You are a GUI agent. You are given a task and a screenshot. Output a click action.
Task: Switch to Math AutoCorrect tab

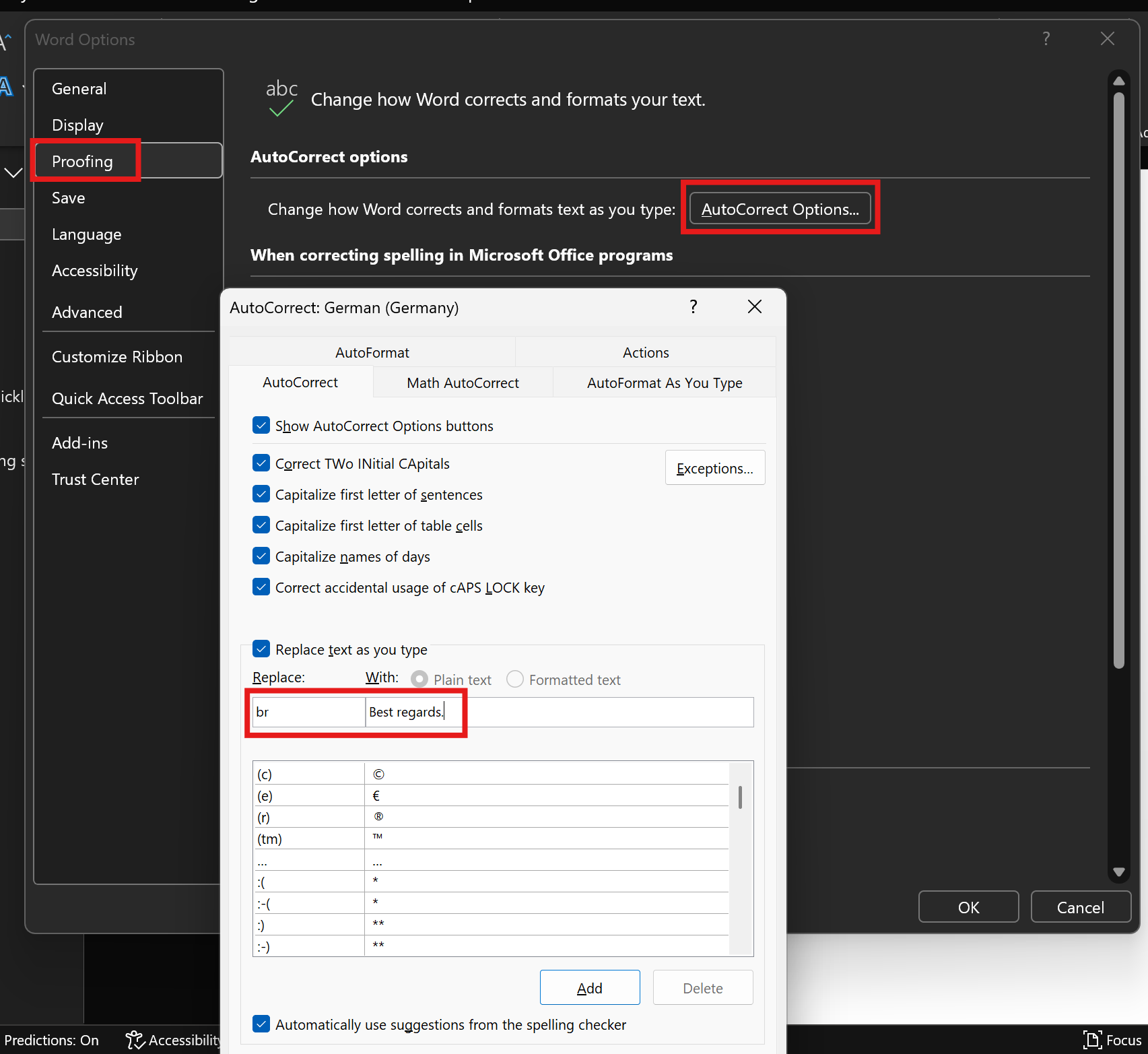463,383
